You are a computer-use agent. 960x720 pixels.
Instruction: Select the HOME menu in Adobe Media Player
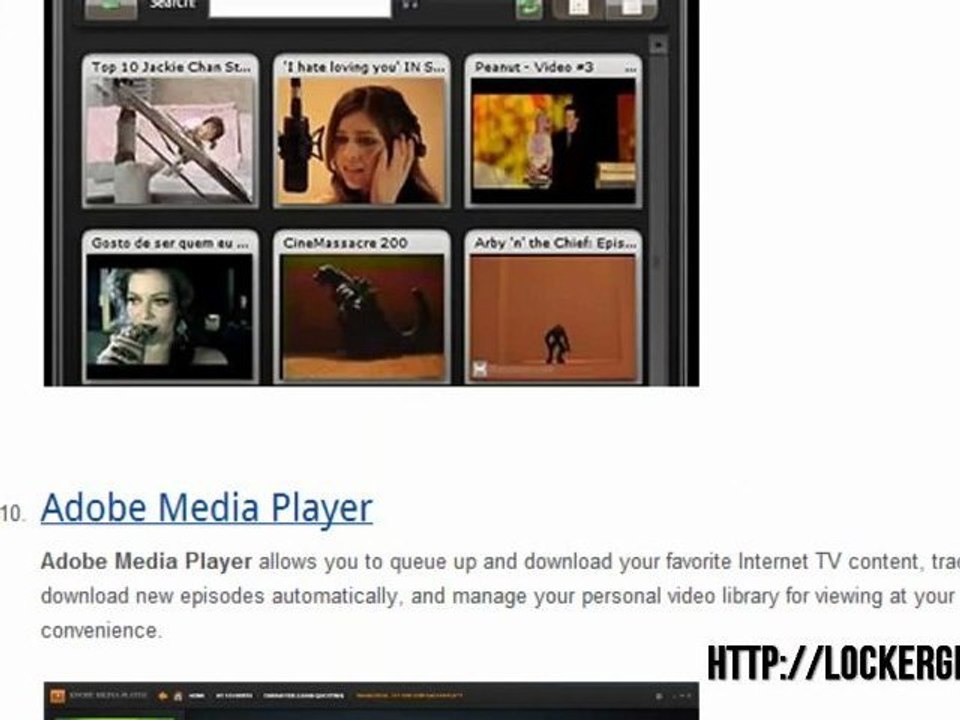[x=197, y=696]
